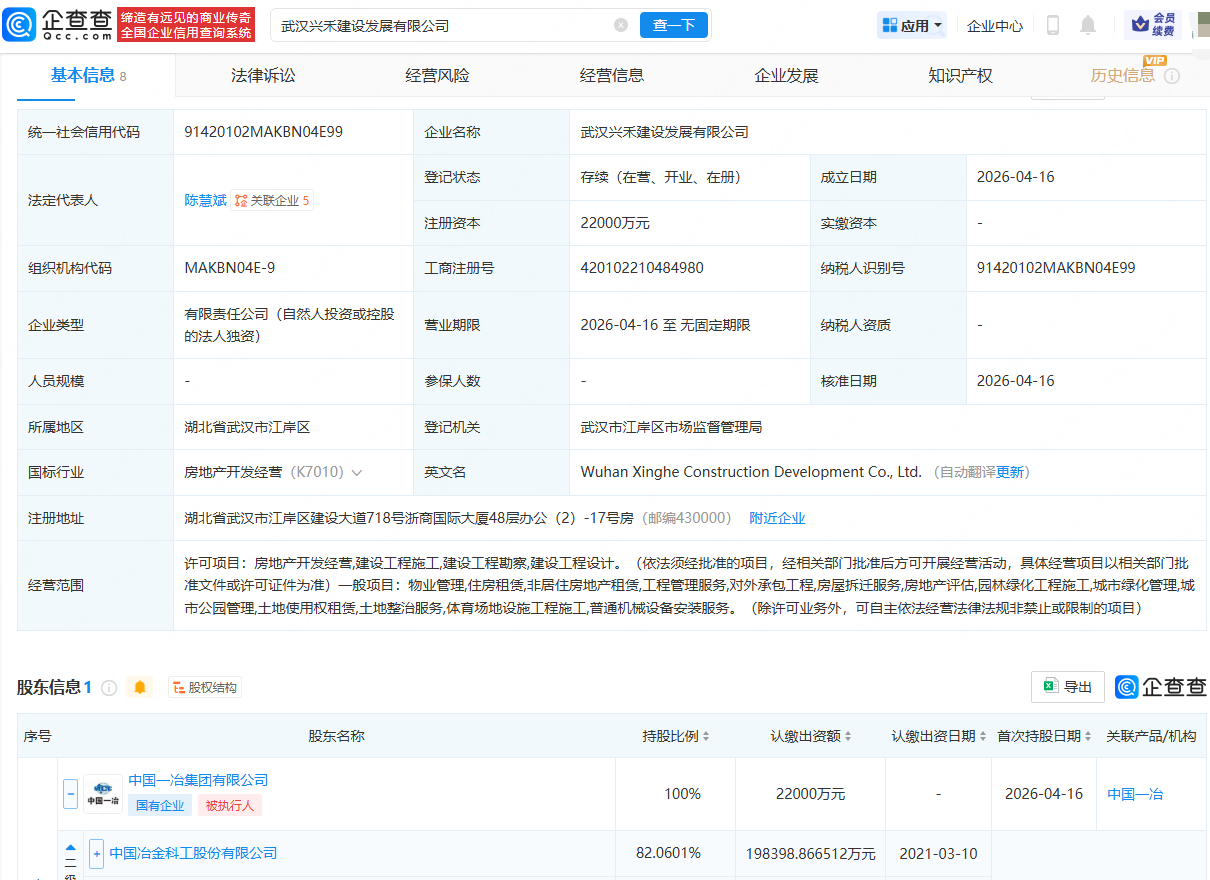Expand 中国冶金科工股份有限公司 shareholder row
This screenshot has width=1210, height=880.
pos(95,854)
